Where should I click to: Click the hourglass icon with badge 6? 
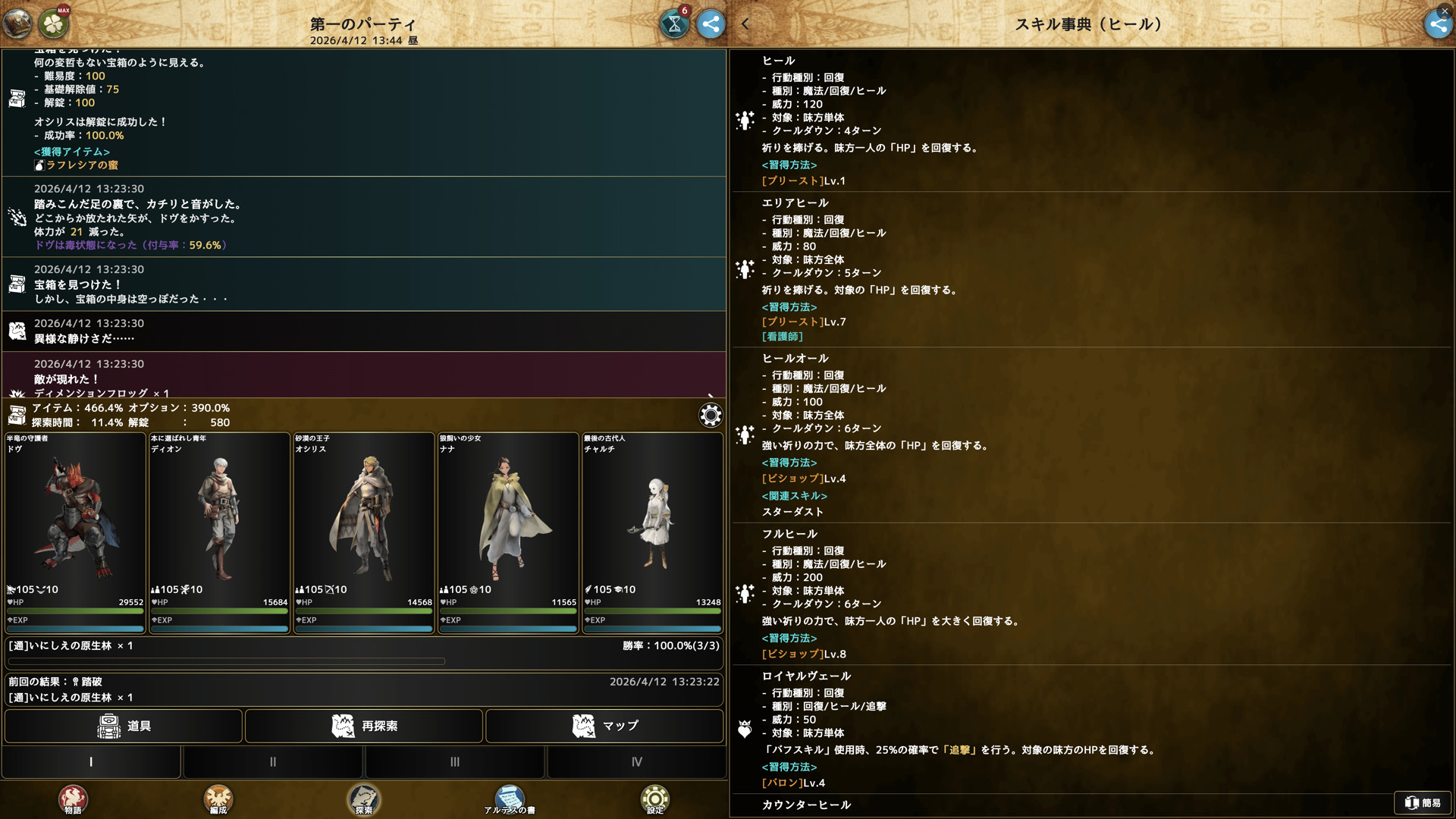[x=674, y=24]
